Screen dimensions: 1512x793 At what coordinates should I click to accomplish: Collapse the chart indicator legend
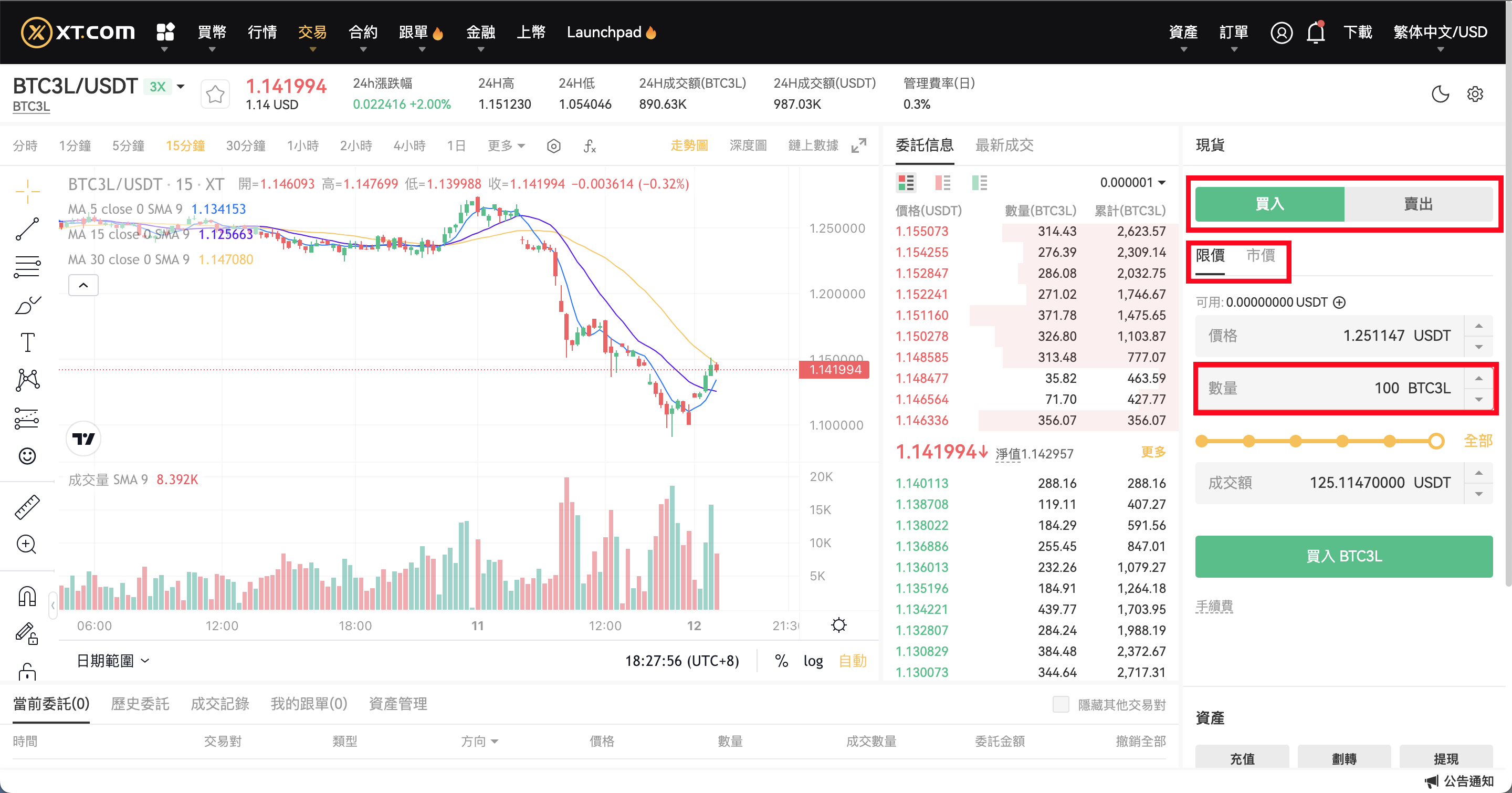pos(83,285)
